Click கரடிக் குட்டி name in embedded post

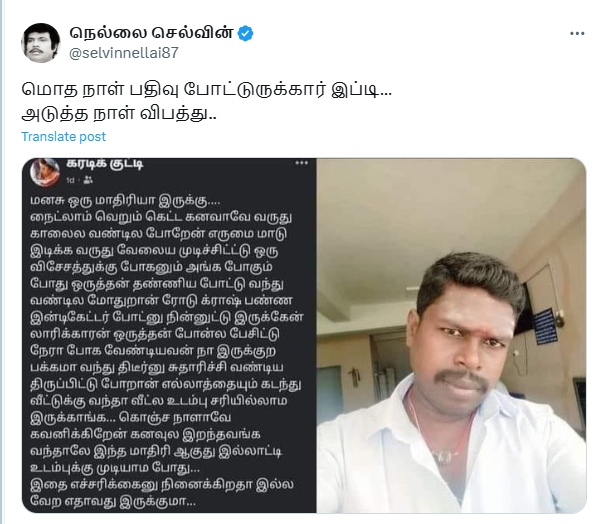pos(105,163)
